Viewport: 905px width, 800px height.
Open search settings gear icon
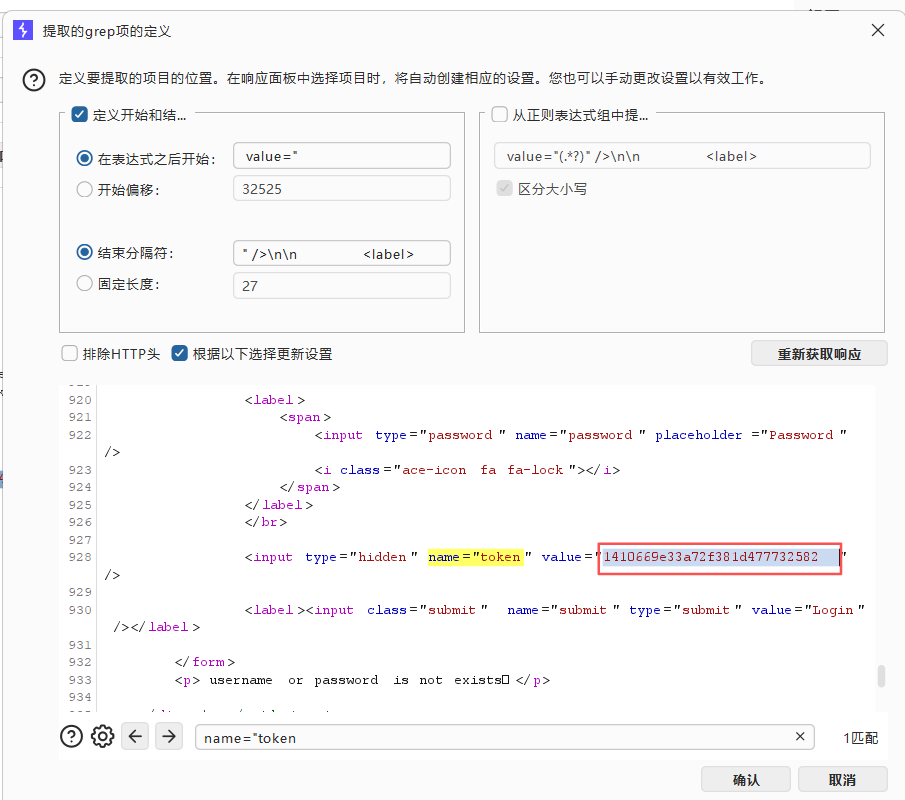coord(103,737)
